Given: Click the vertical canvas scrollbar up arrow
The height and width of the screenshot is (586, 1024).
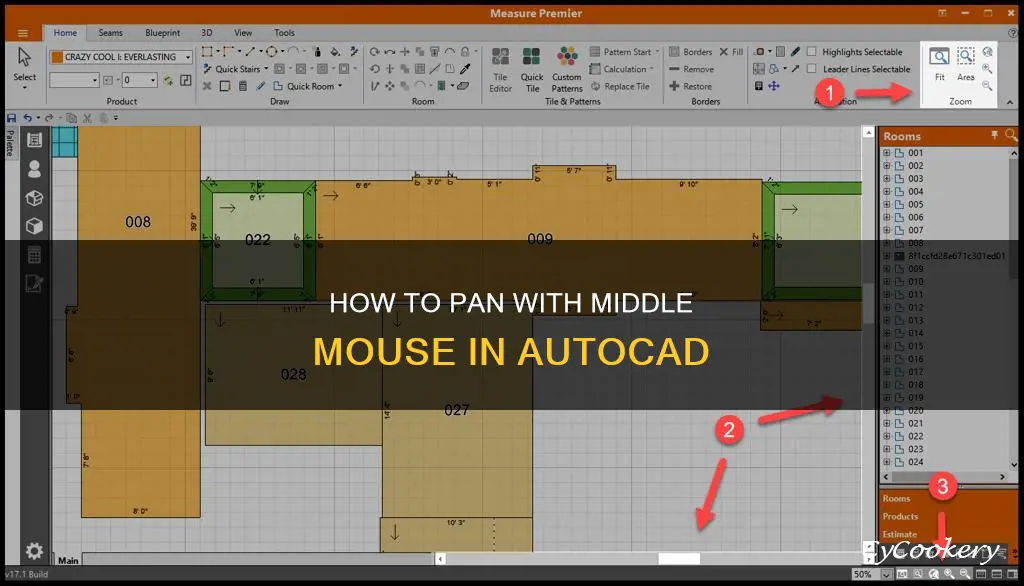Looking at the screenshot, I should pos(868,133).
